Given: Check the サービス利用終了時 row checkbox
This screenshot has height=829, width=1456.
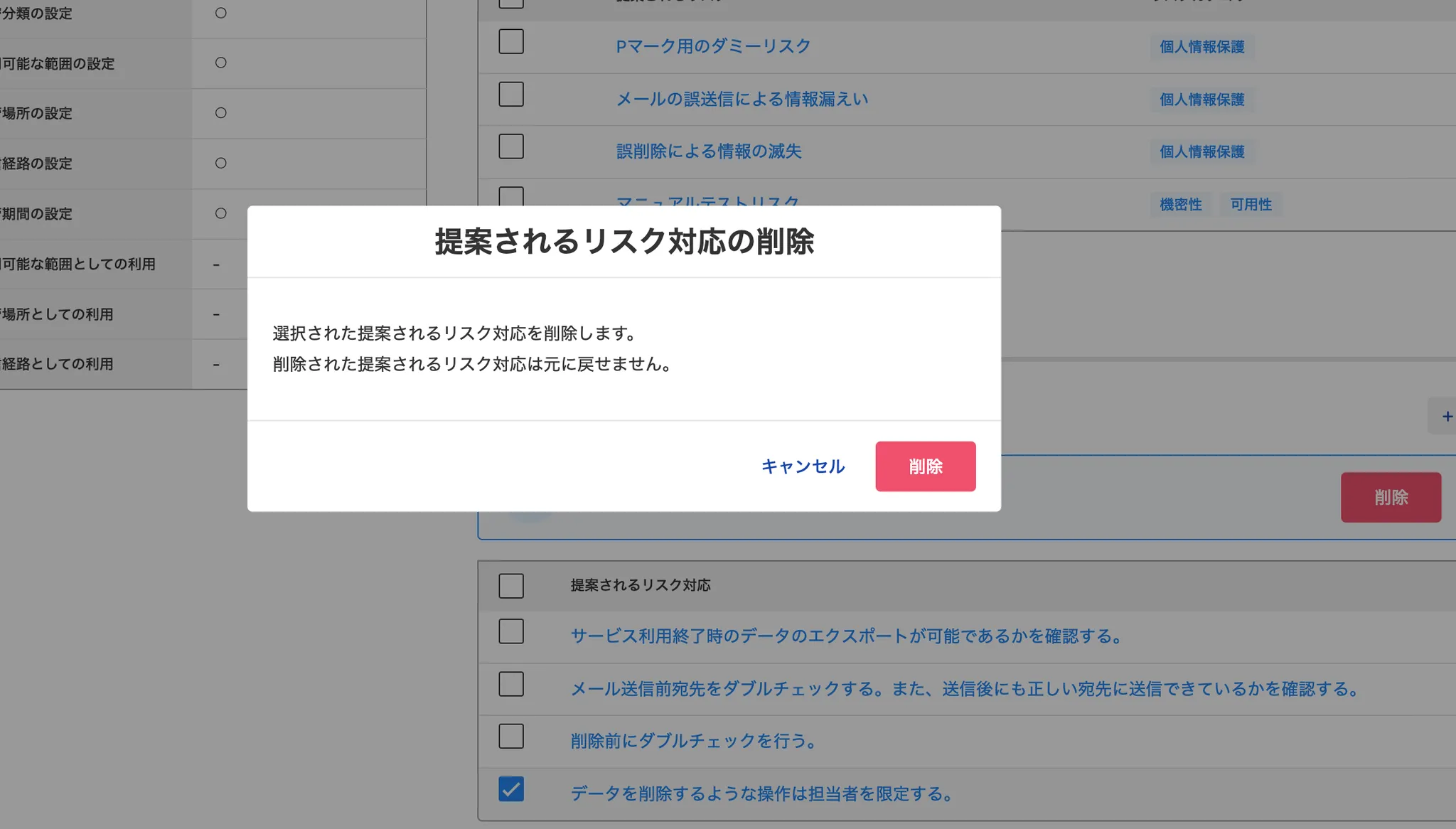Looking at the screenshot, I should (510, 631).
